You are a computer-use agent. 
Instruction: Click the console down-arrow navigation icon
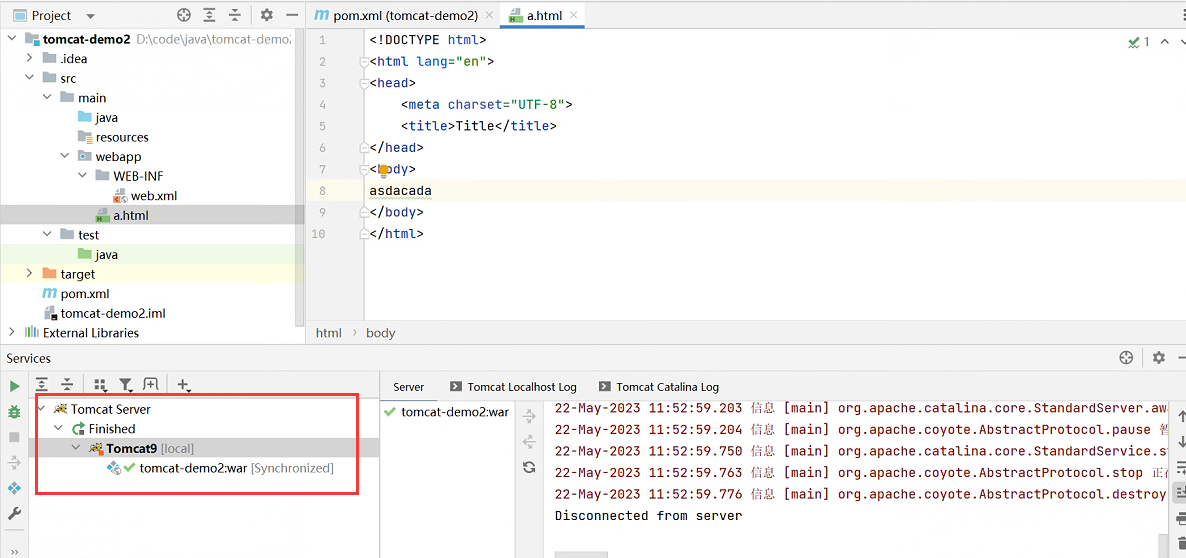pos(1180,442)
